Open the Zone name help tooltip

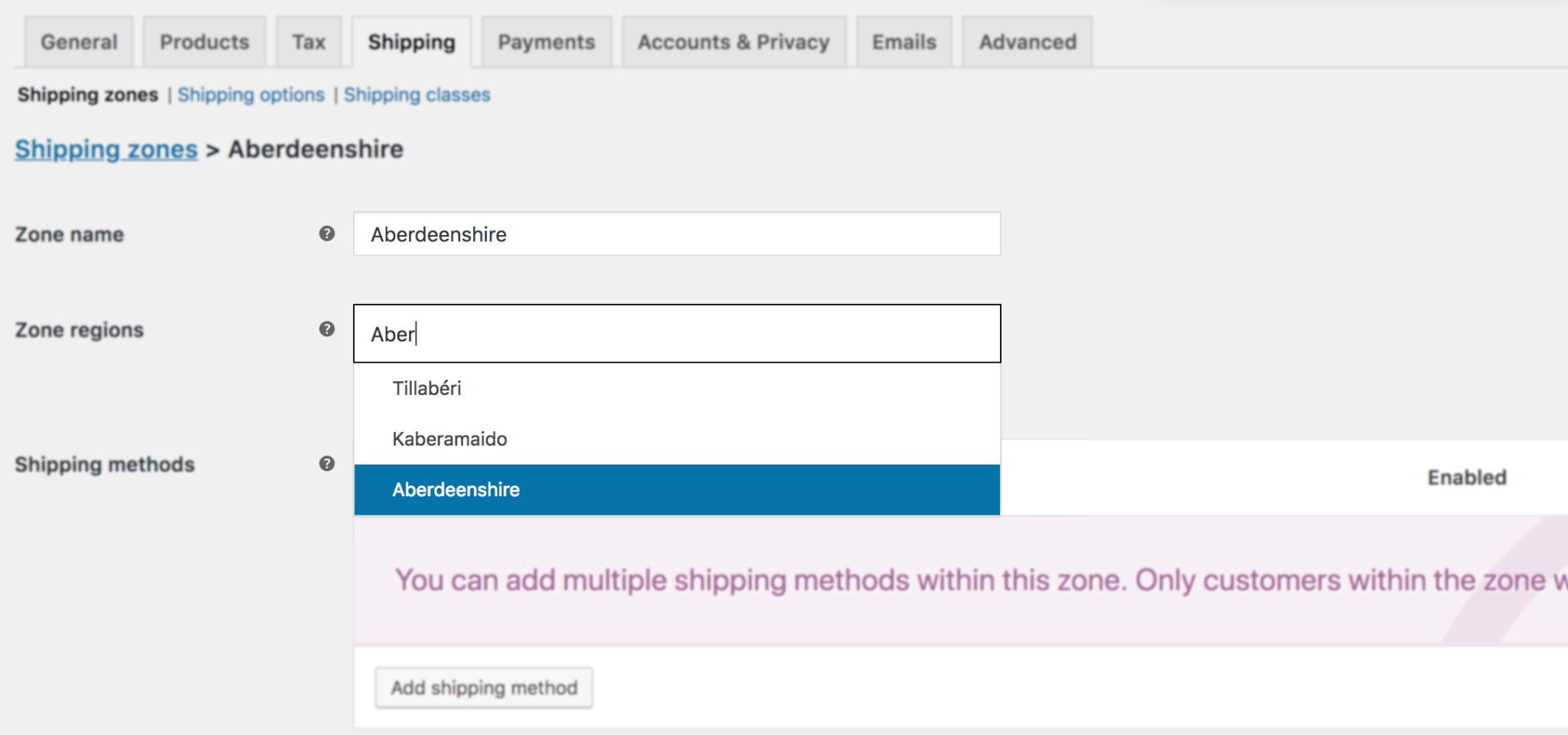[328, 234]
